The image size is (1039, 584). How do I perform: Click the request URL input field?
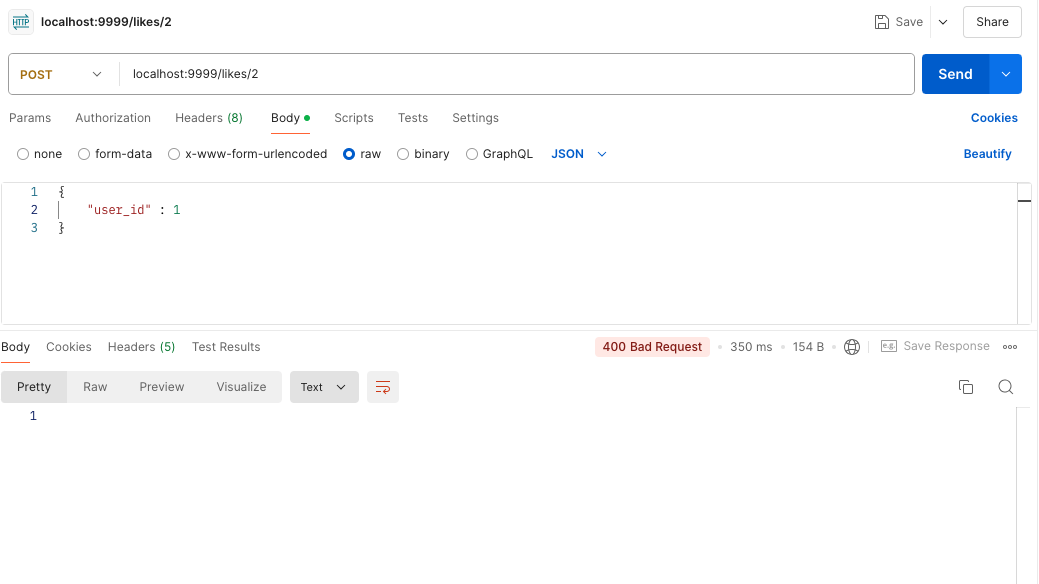pos(517,74)
